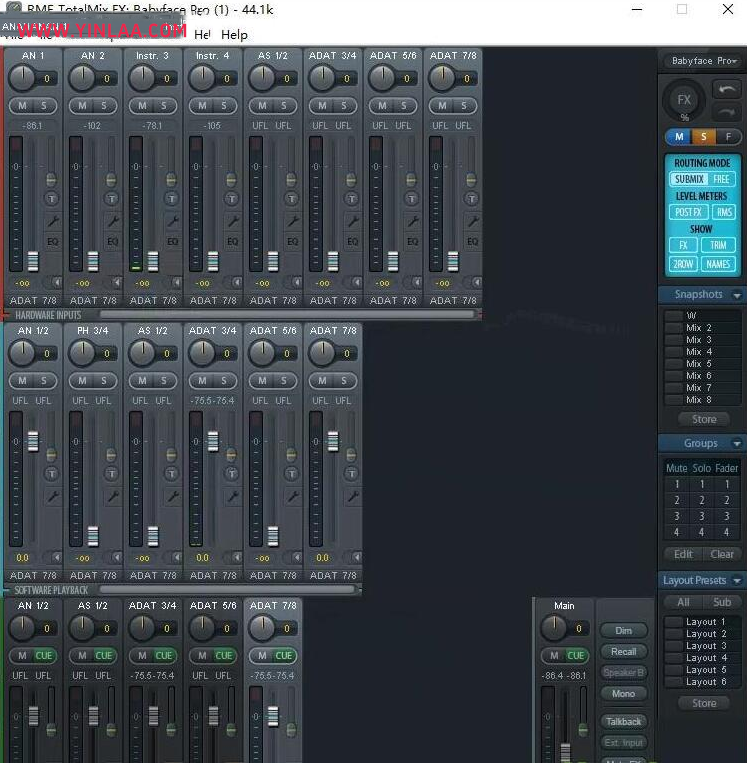Click the redo arrow in control strip
Screen dimensions: 747x763
727,112
